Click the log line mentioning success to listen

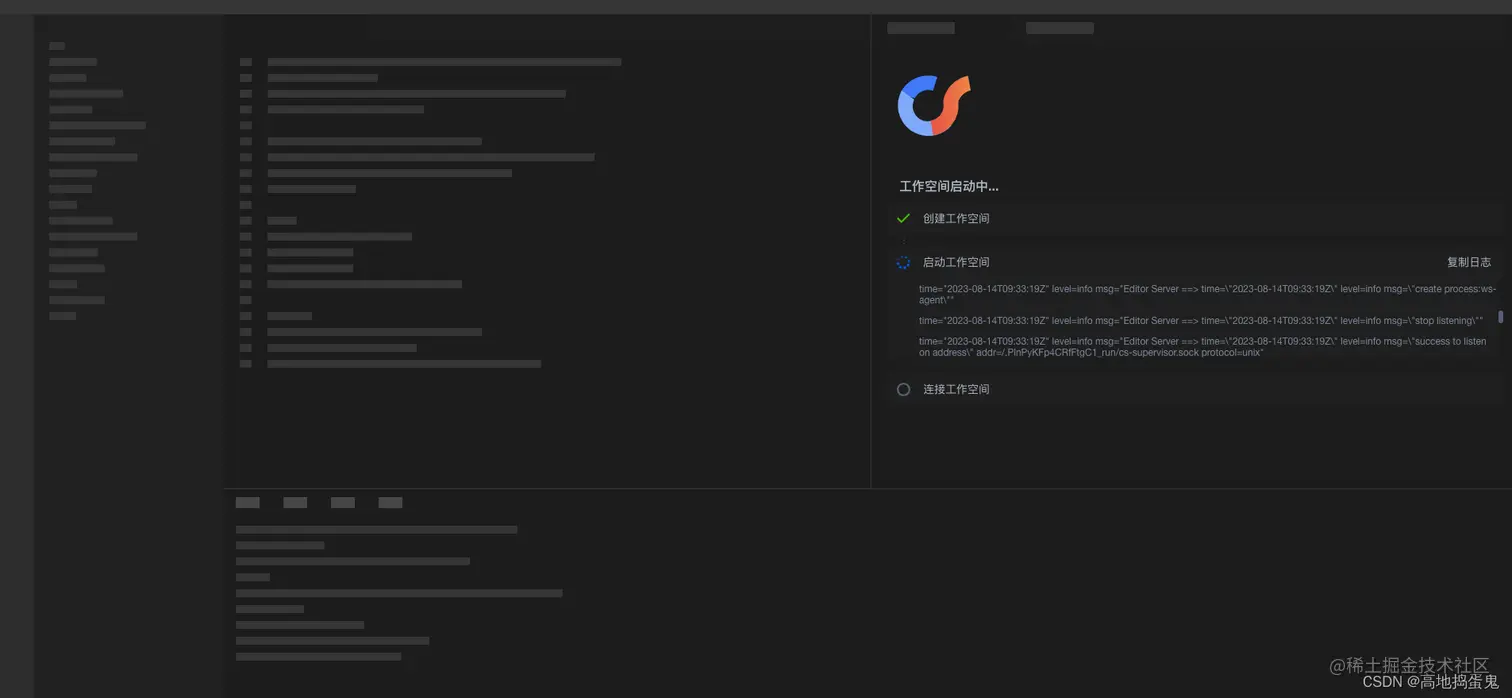[x=1203, y=347]
